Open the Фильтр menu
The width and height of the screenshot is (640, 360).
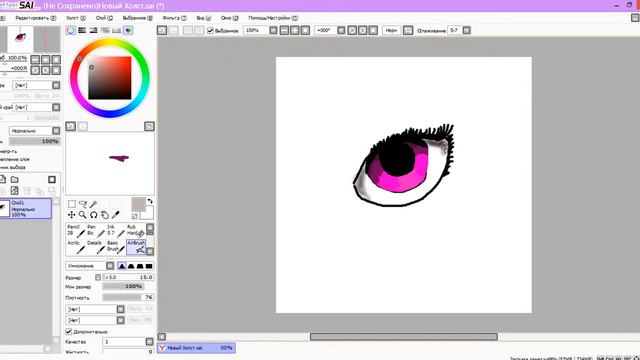pos(174,18)
